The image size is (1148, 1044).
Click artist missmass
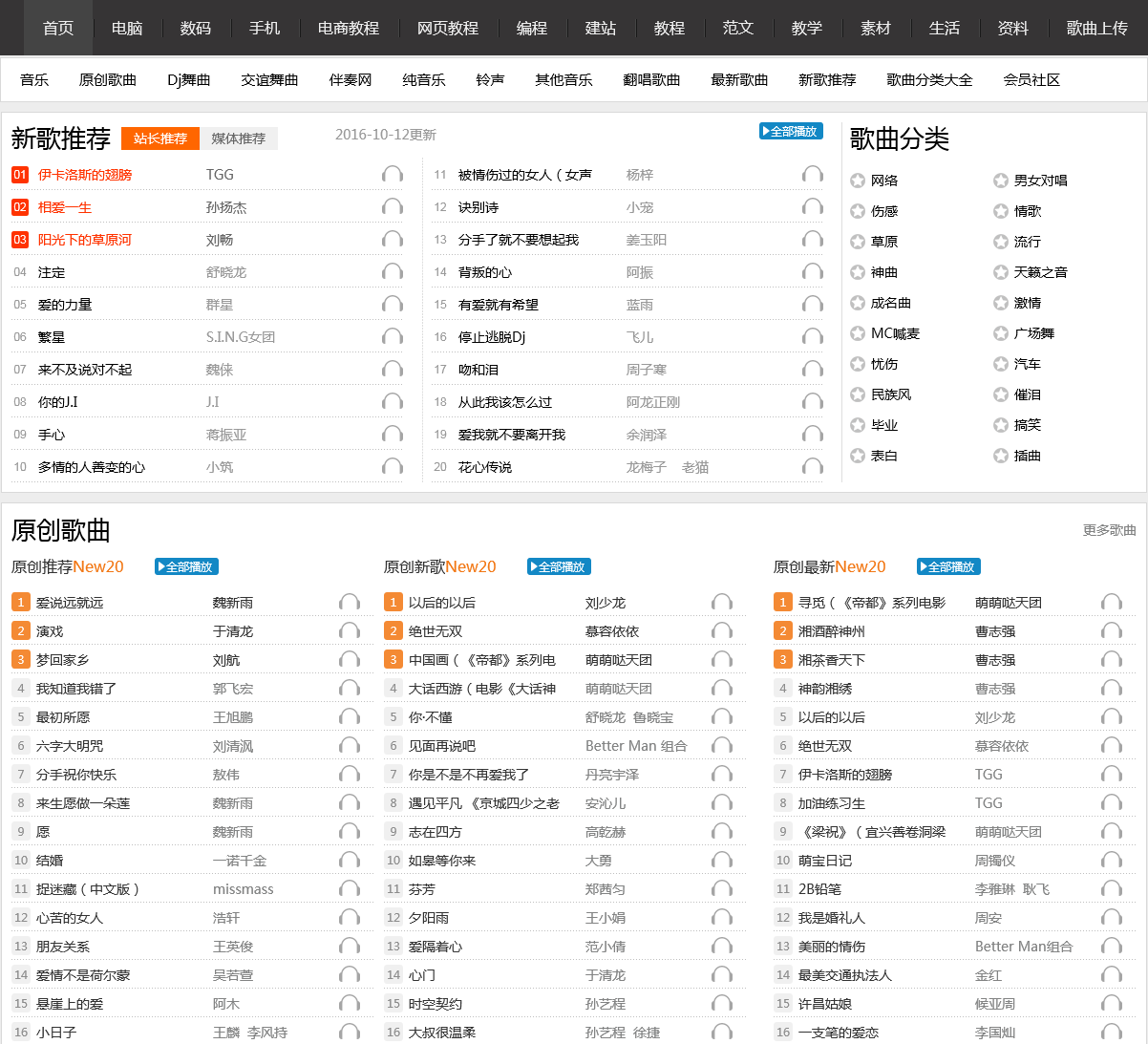(244, 889)
